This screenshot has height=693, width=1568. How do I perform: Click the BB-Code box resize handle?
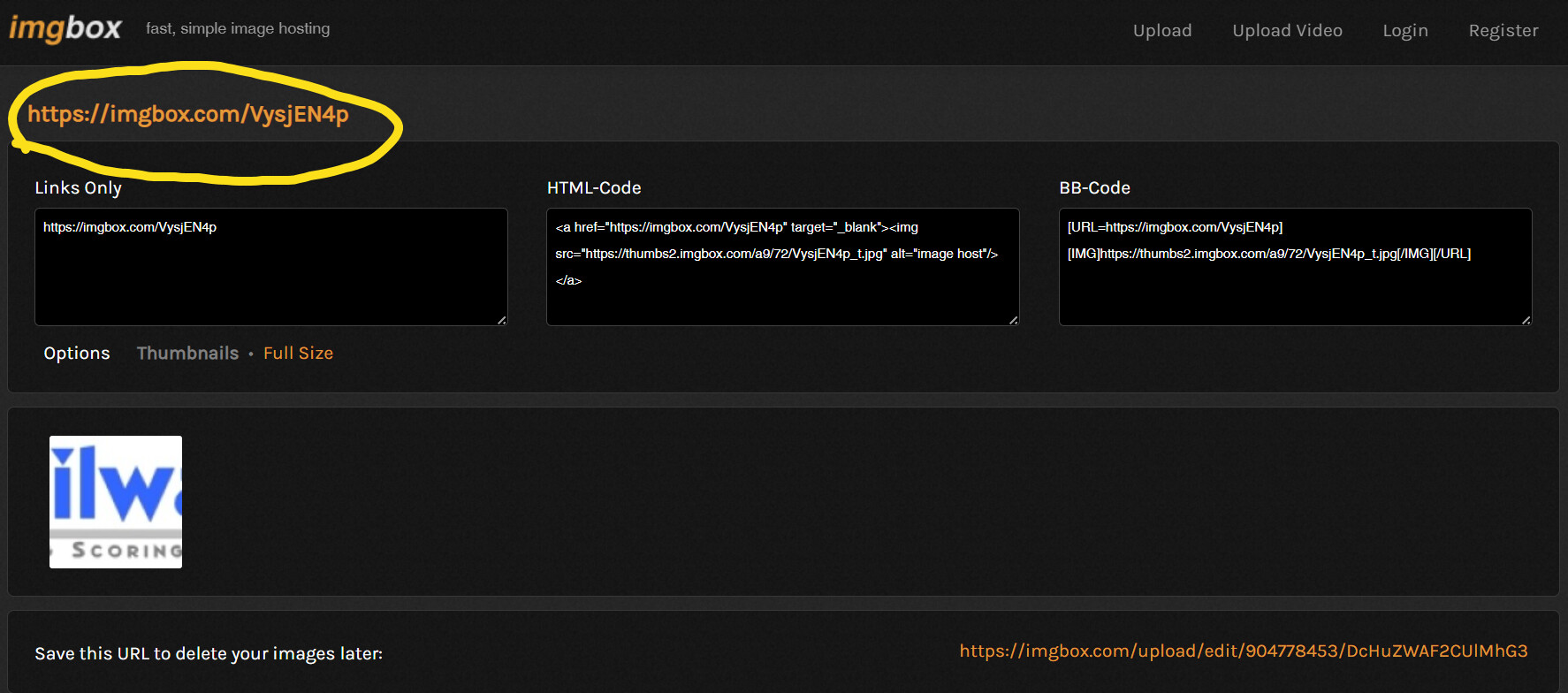click(1526, 320)
